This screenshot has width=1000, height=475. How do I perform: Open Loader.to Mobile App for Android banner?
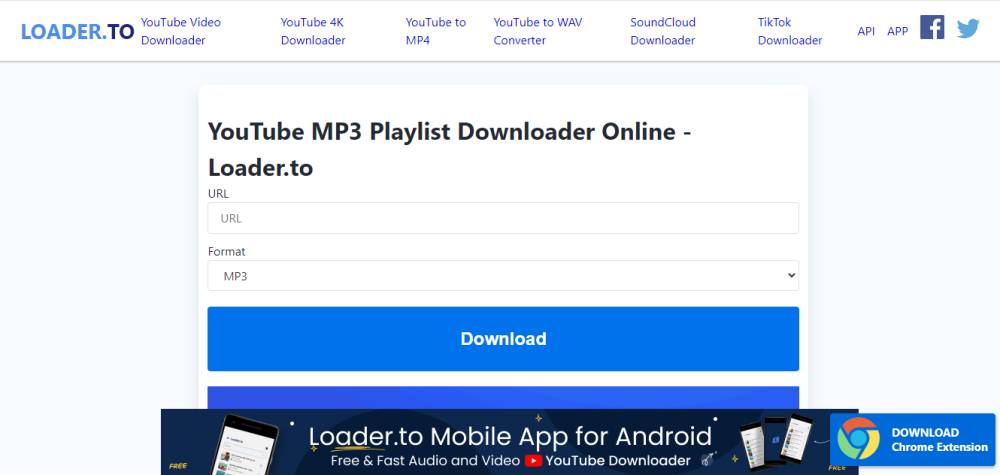[x=510, y=442]
